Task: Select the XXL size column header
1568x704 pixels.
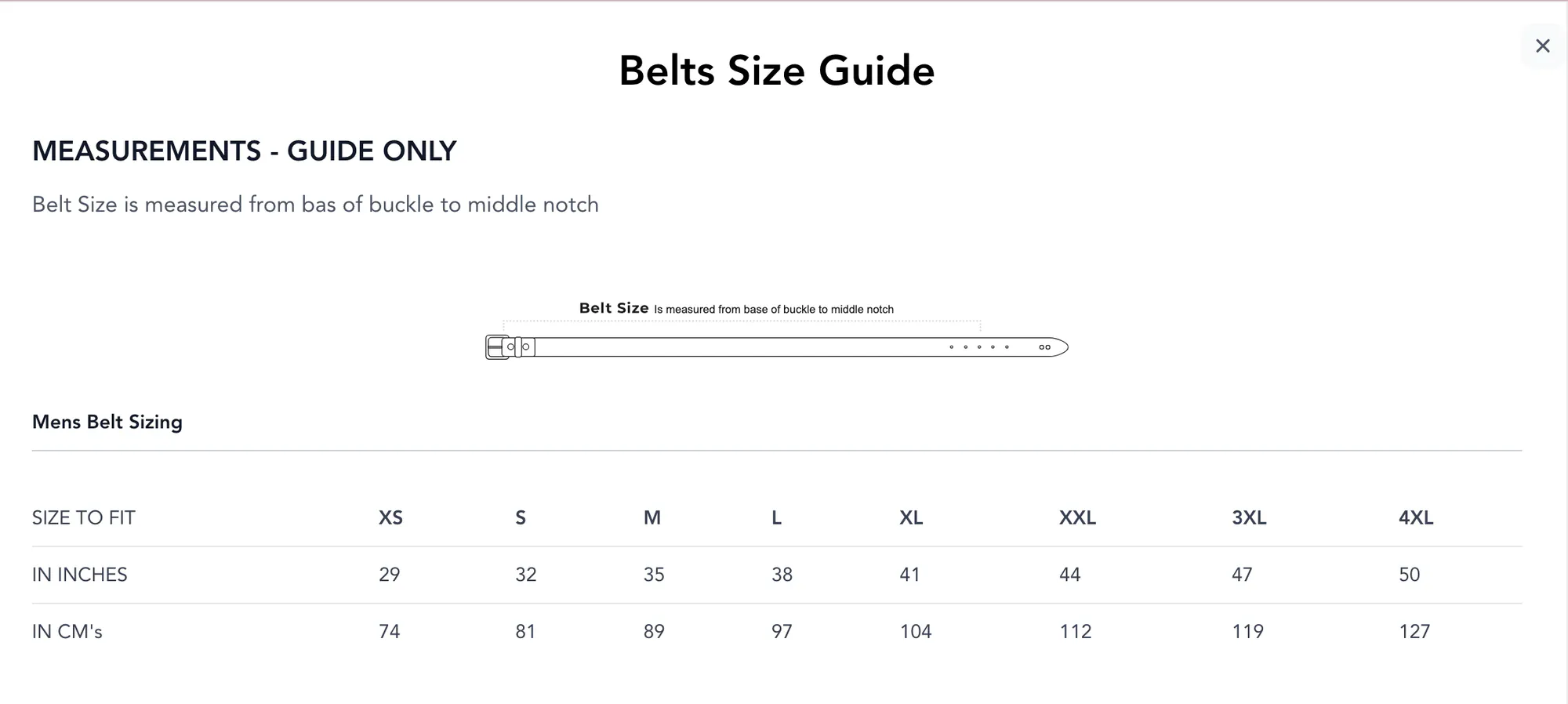Action: [1077, 517]
